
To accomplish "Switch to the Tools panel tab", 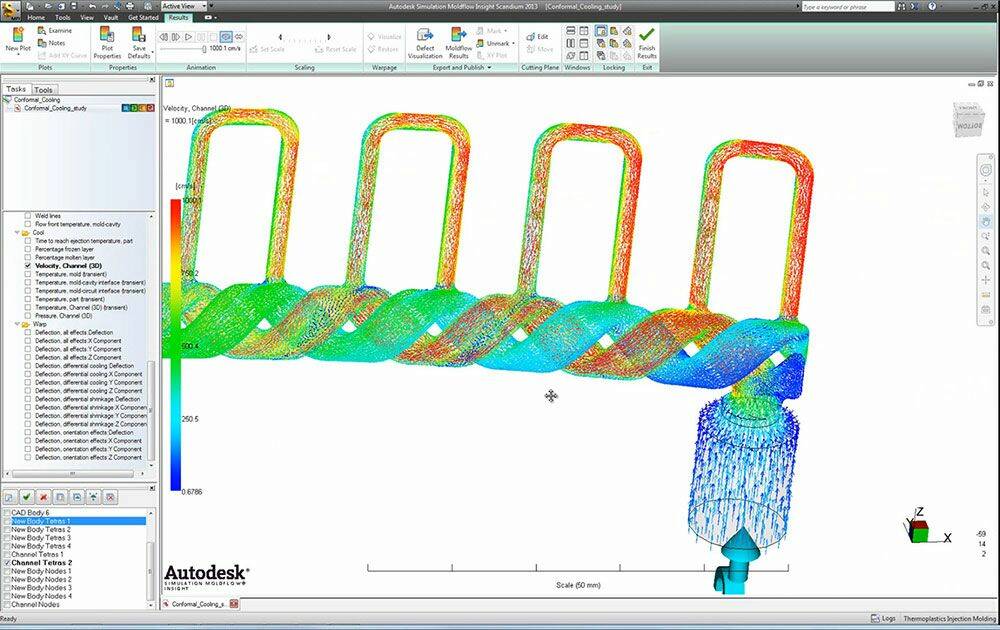I will click(43, 90).
